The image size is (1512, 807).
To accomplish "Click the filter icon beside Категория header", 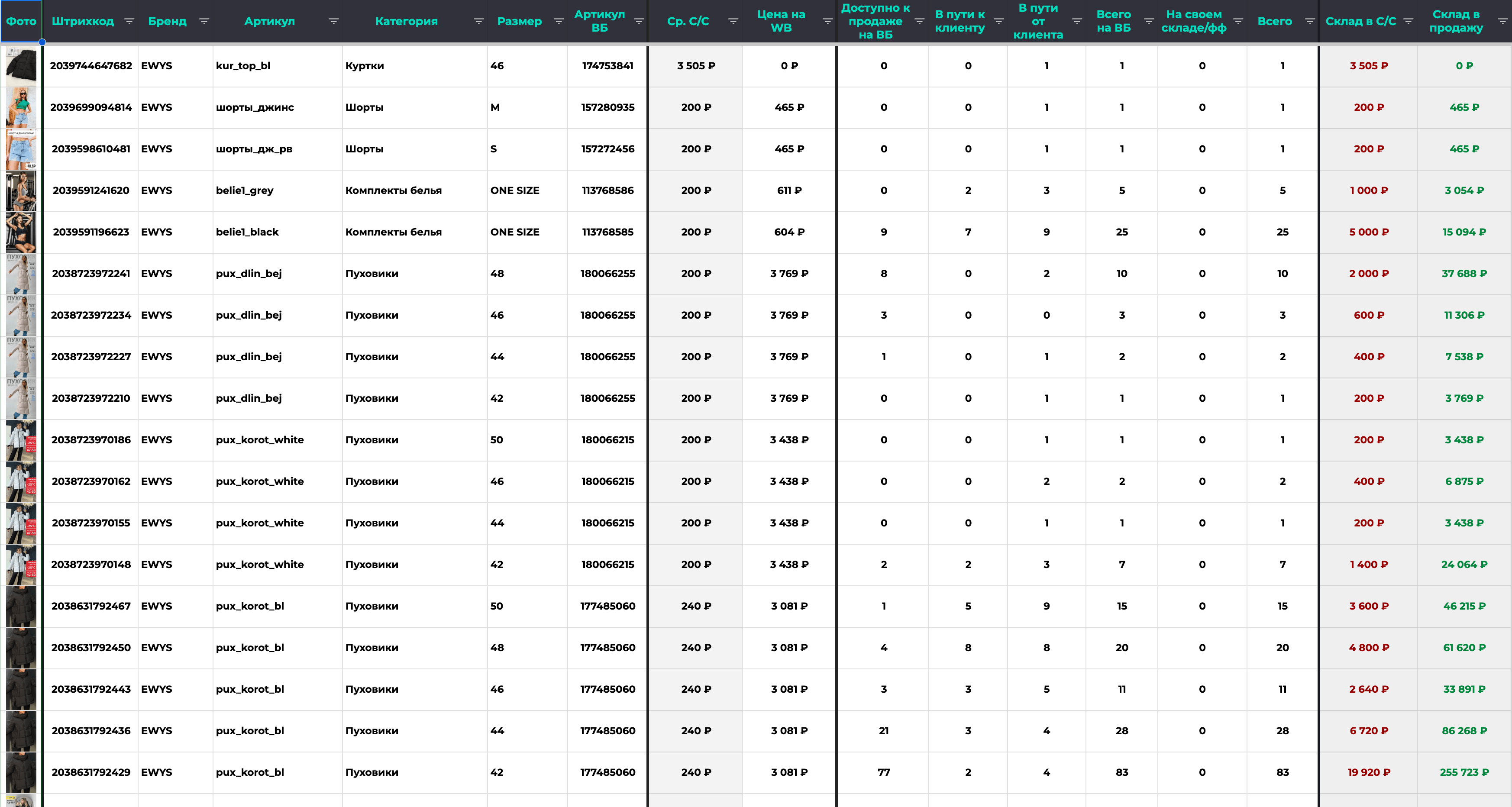I will (478, 22).
